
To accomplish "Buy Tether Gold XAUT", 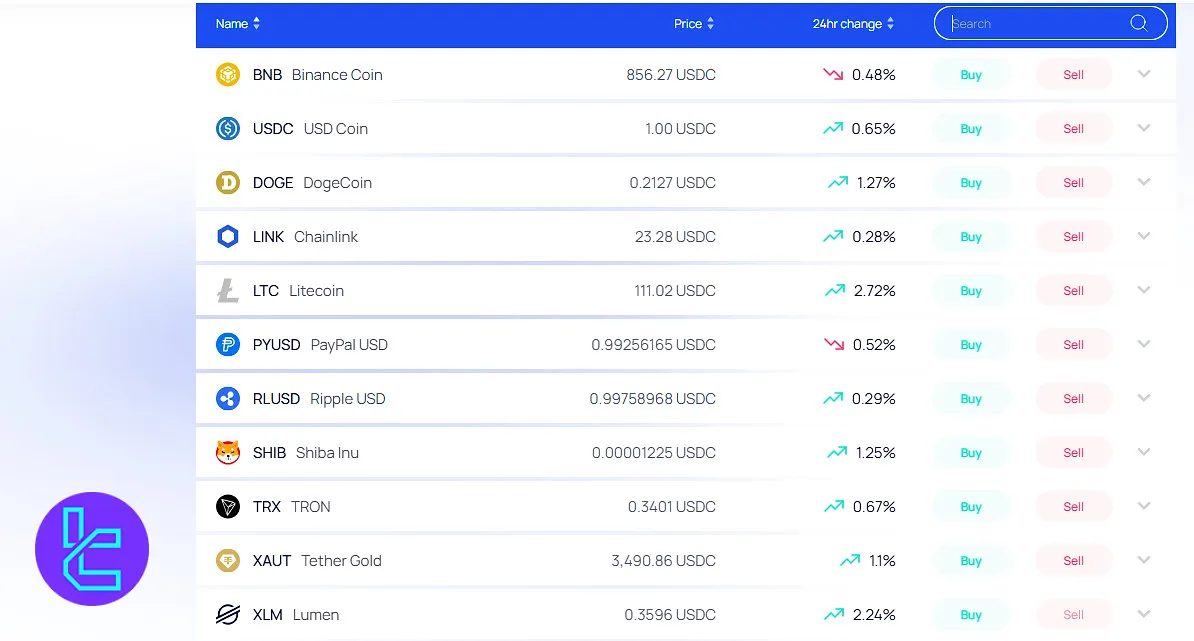I will (971, 561).
